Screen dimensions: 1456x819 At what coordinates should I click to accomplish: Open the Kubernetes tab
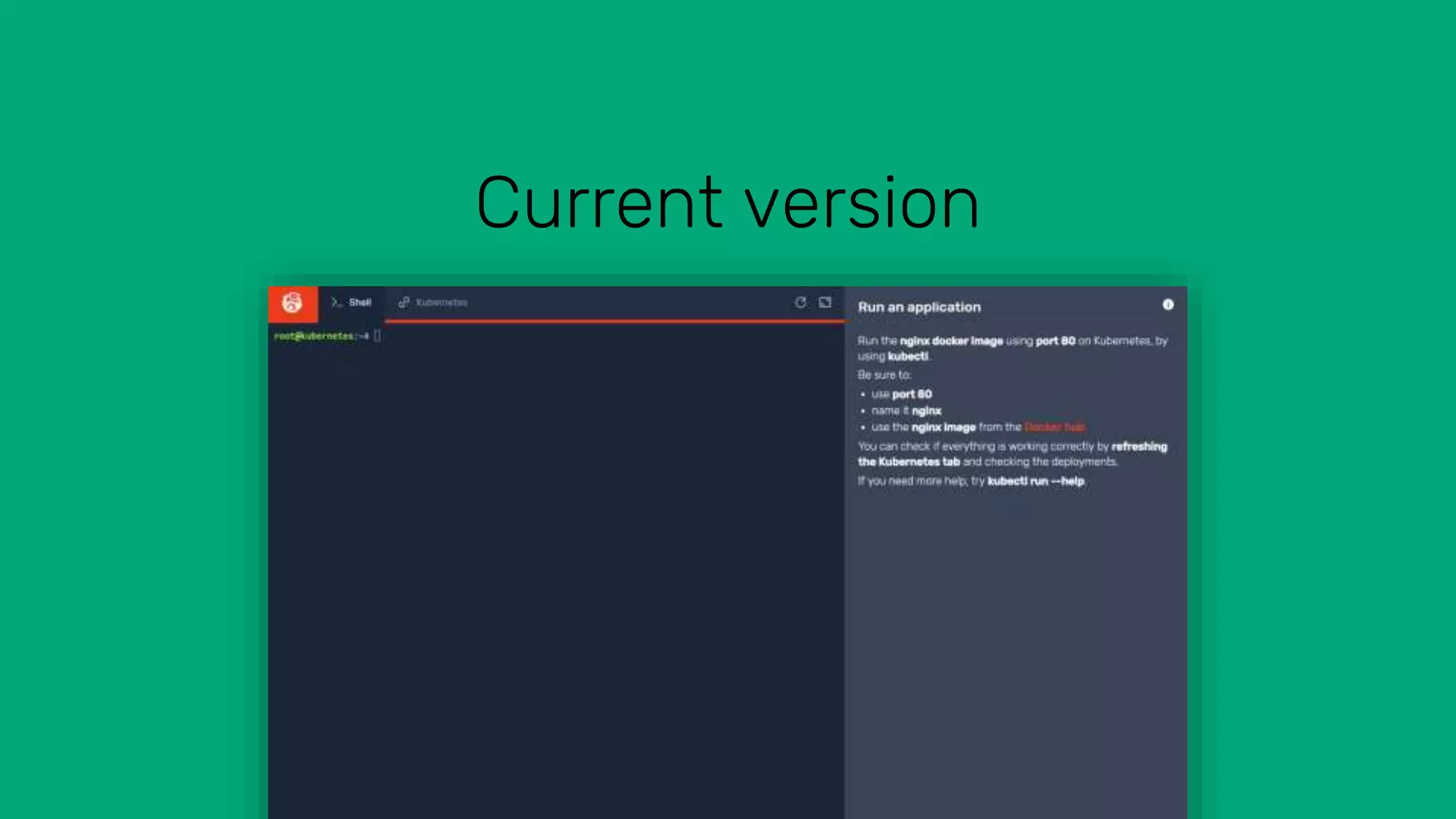[x=433, y=303]
